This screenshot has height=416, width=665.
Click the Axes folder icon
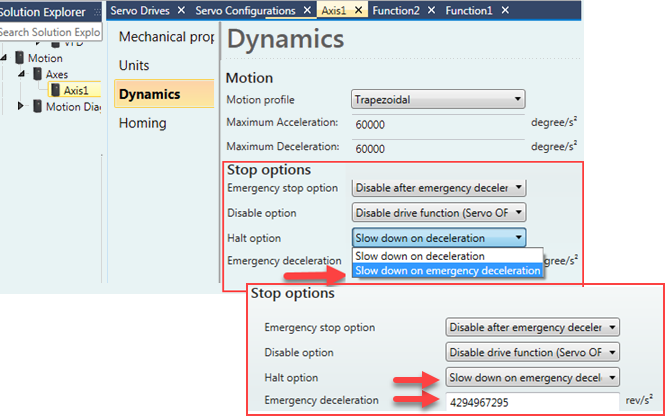pyautogui.click(x=37, y=74)
